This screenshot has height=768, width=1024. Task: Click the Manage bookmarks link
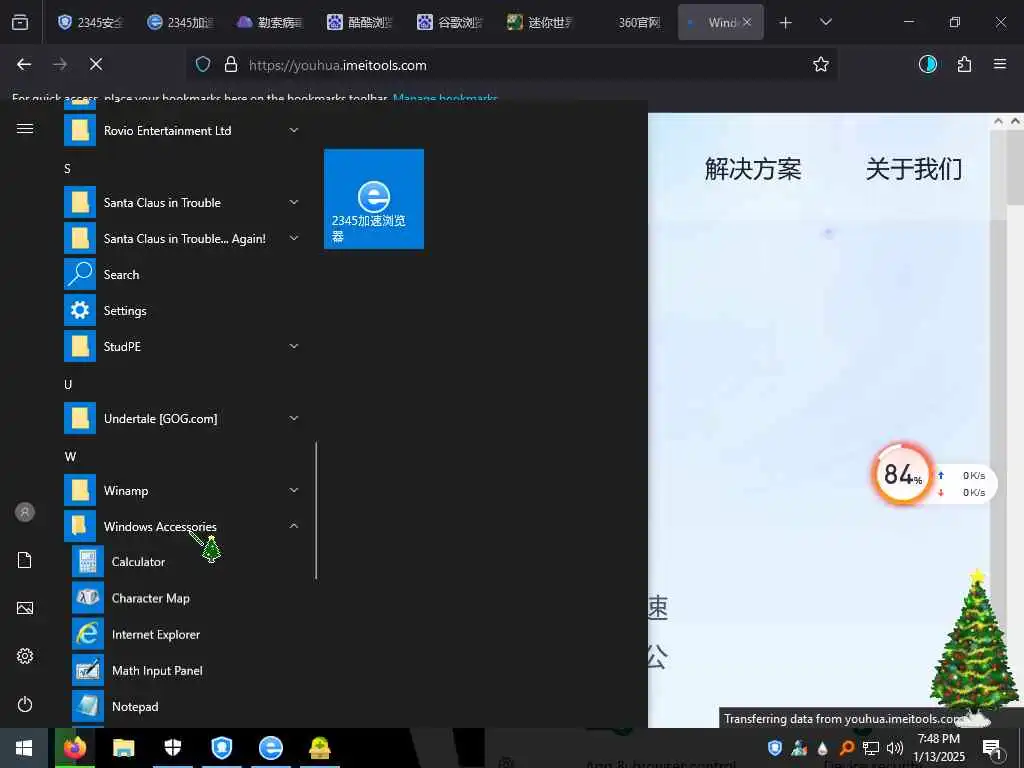click(445, 99)
